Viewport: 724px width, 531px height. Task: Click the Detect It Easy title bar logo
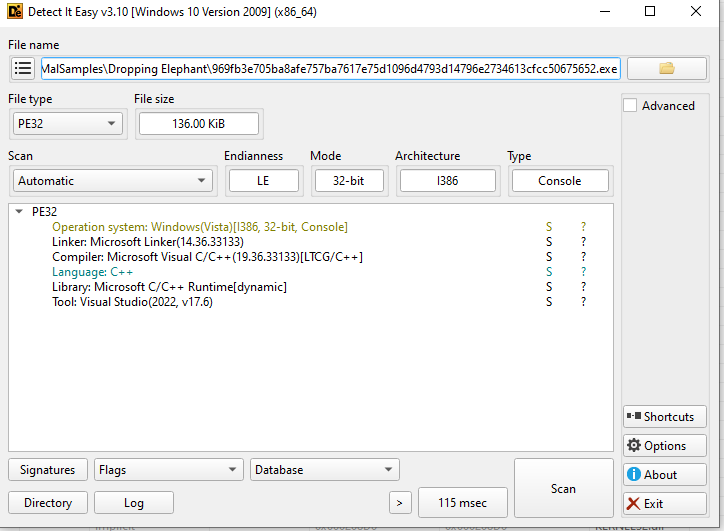point(15,12)
